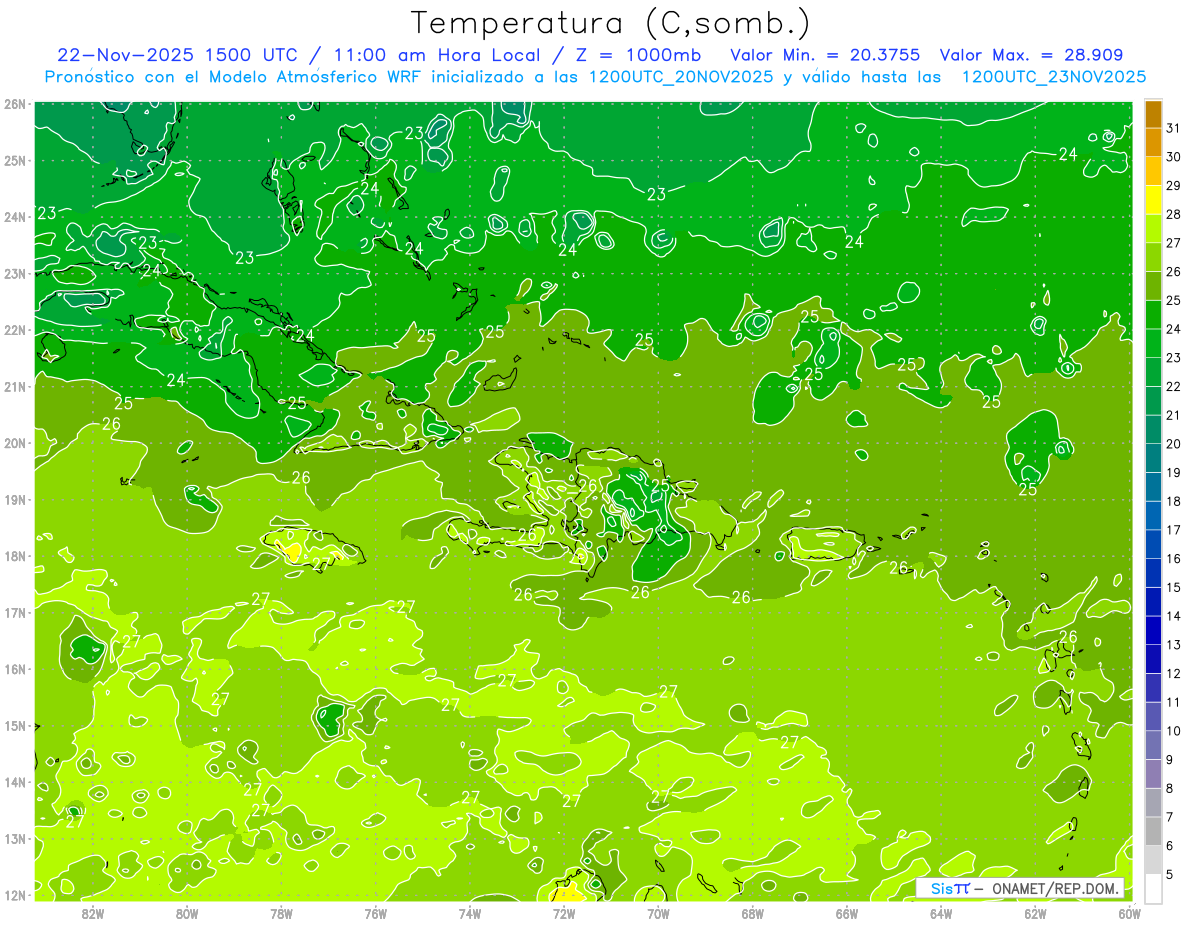Image resolution: width=1200 pixels, height=927 pixels.
Task: Click the "66W" longitude tick label
Action: [x=847, y=912]
